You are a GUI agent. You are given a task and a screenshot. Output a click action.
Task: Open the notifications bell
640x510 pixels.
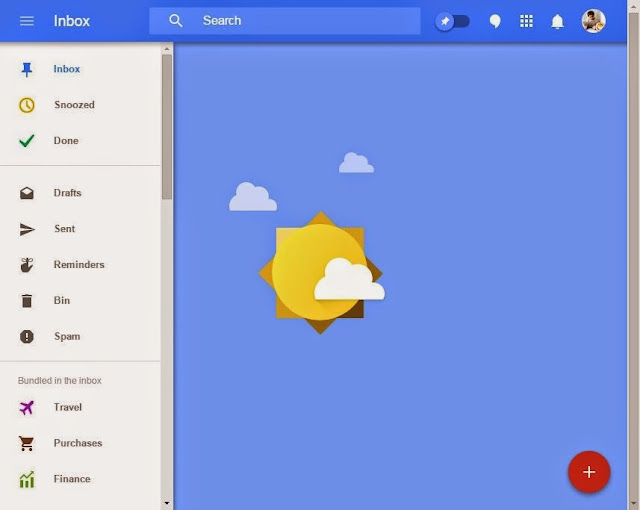[x=557, y=21]
